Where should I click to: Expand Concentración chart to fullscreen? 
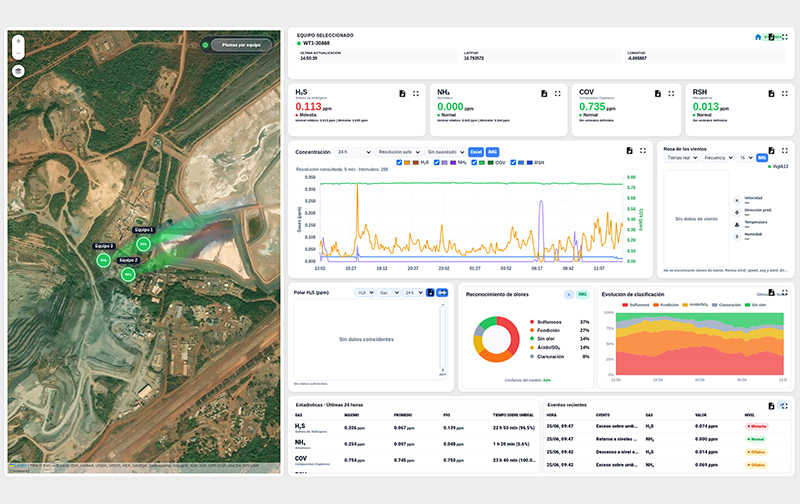click(x=643, y=150)
